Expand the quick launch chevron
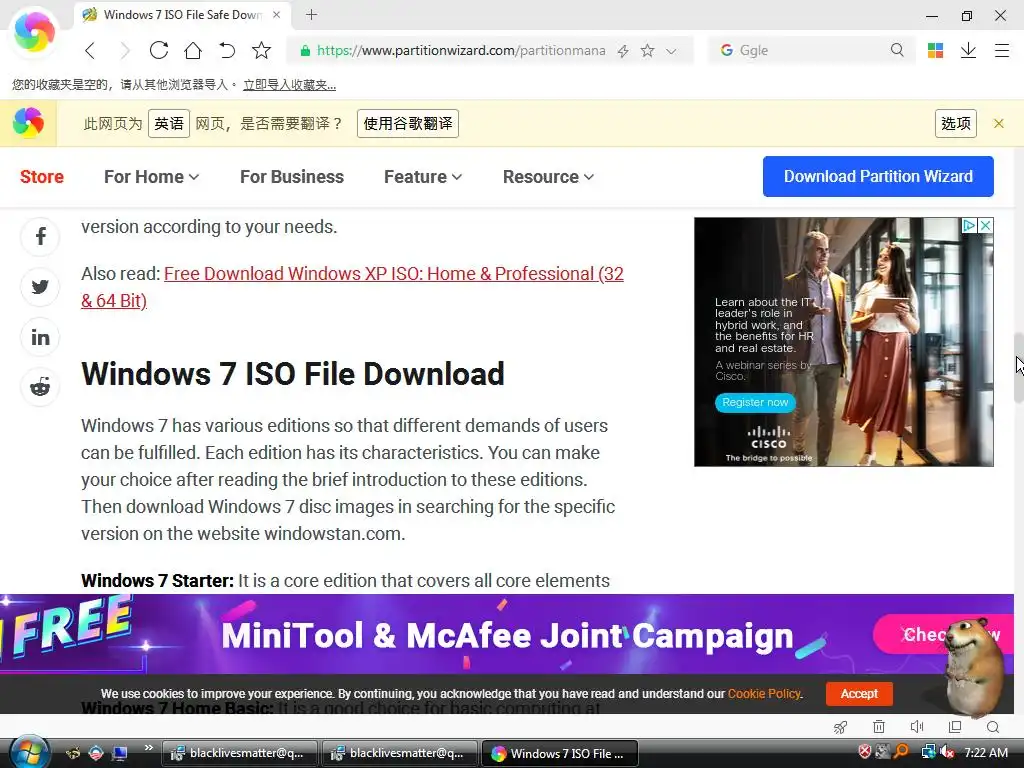 pos(149,748)
